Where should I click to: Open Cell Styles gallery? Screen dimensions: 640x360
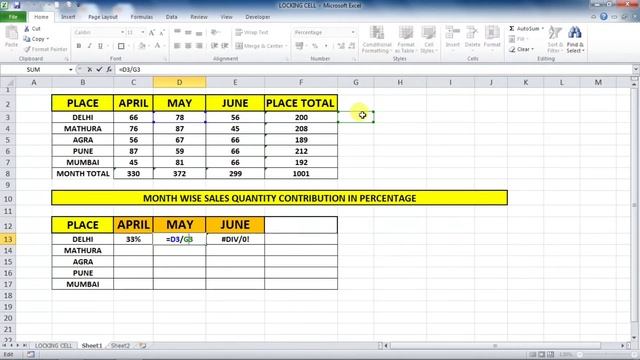click(x=429, y=39)
